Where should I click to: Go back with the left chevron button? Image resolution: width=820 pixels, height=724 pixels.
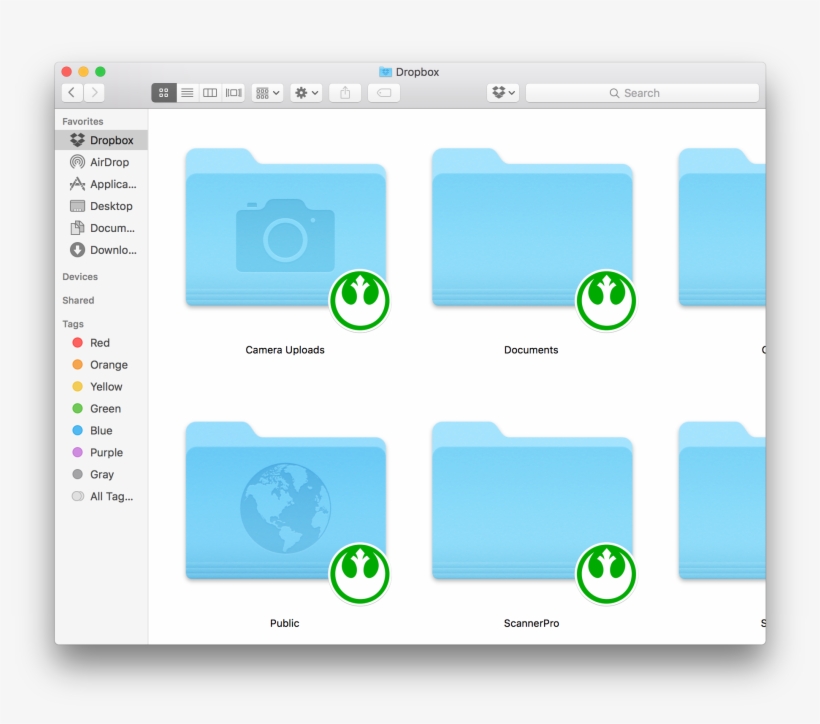[x=72, y=93]
